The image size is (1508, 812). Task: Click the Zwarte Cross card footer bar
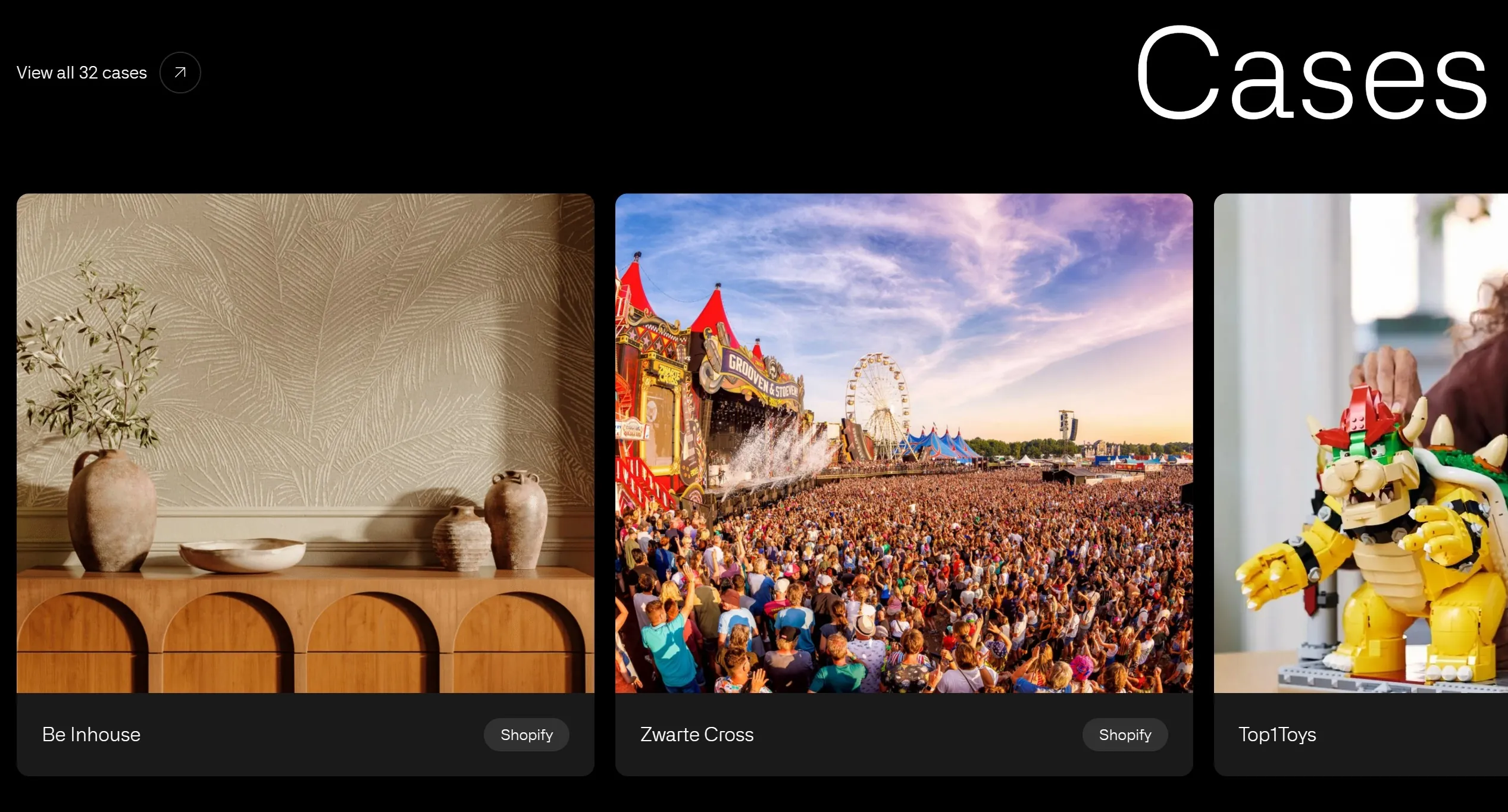(904, 735)
